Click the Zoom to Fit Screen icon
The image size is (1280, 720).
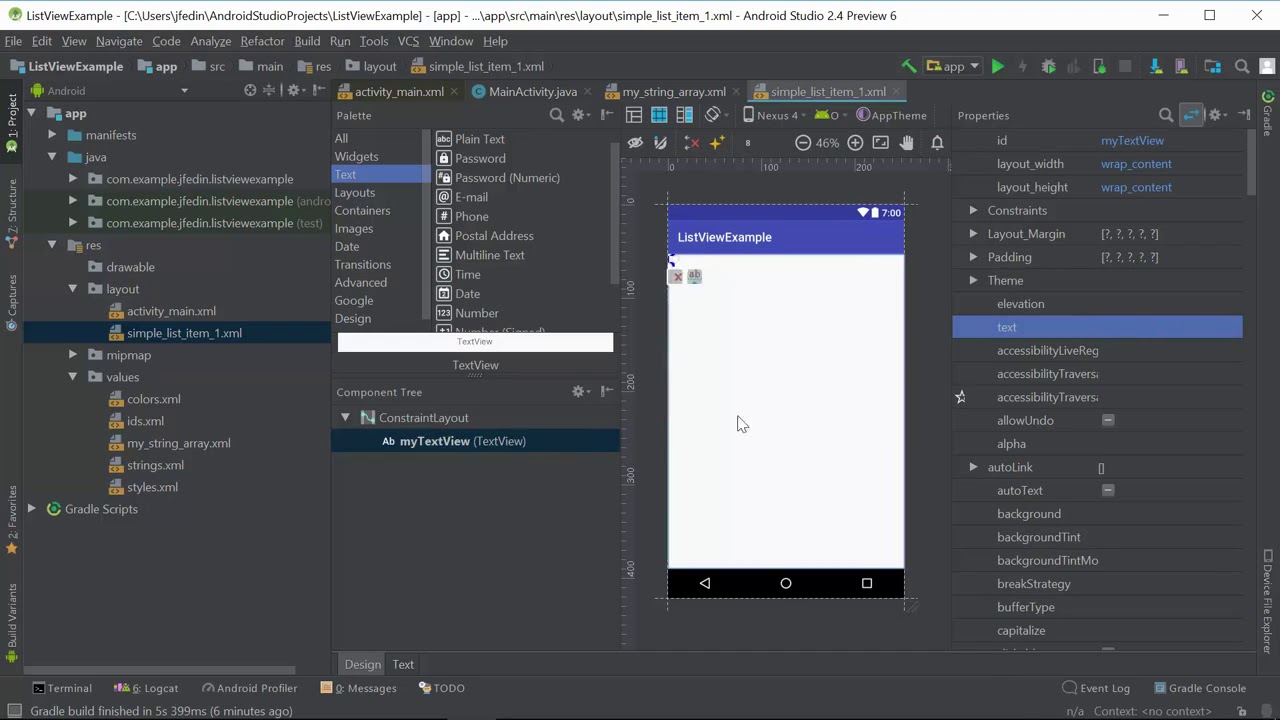(880, 143)
